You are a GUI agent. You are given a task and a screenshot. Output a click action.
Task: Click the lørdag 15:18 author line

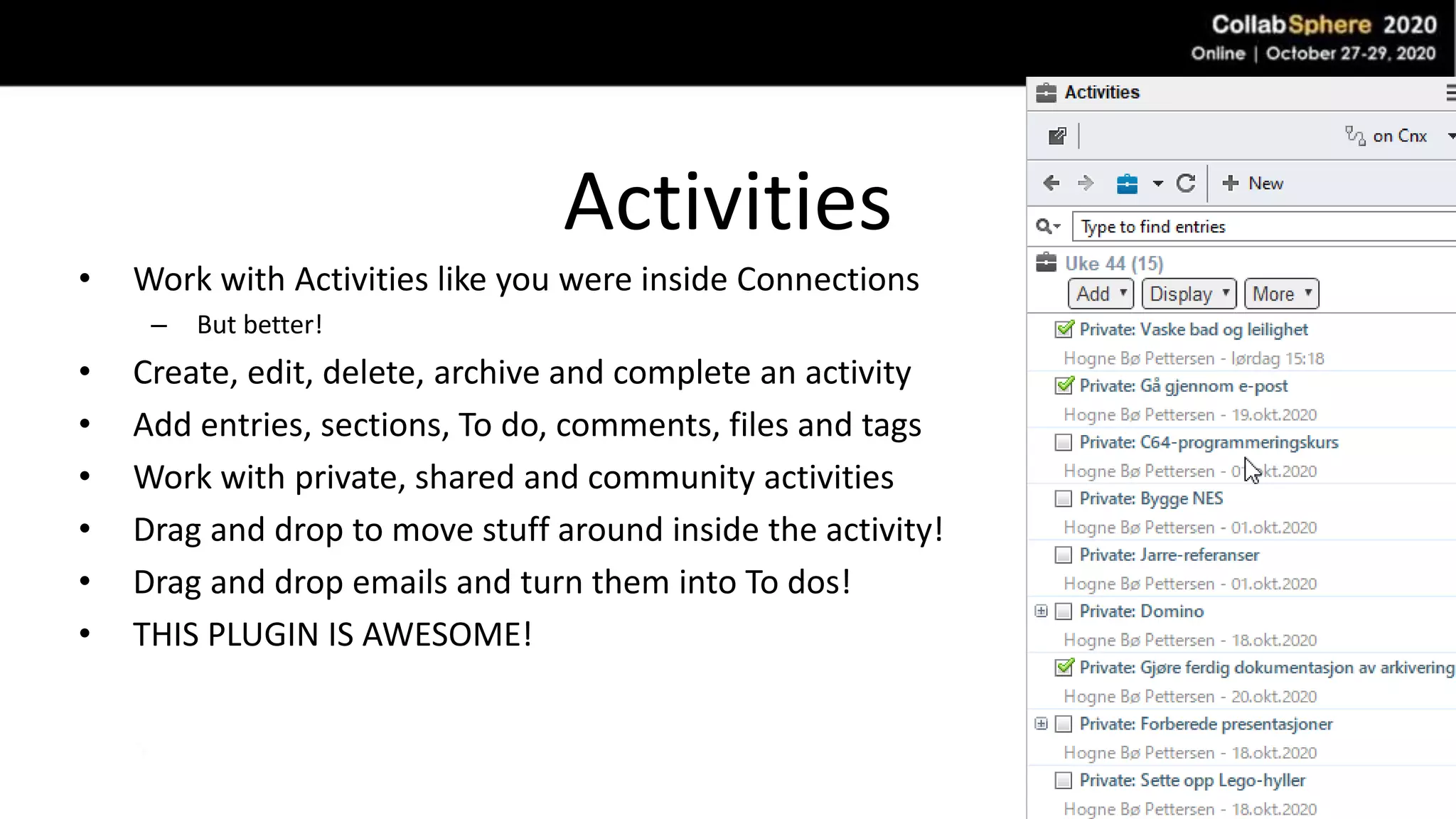(x=1194, y=358)
